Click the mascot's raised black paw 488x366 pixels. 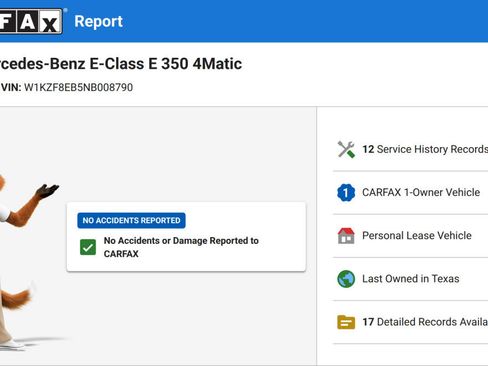tap(47, 191)
